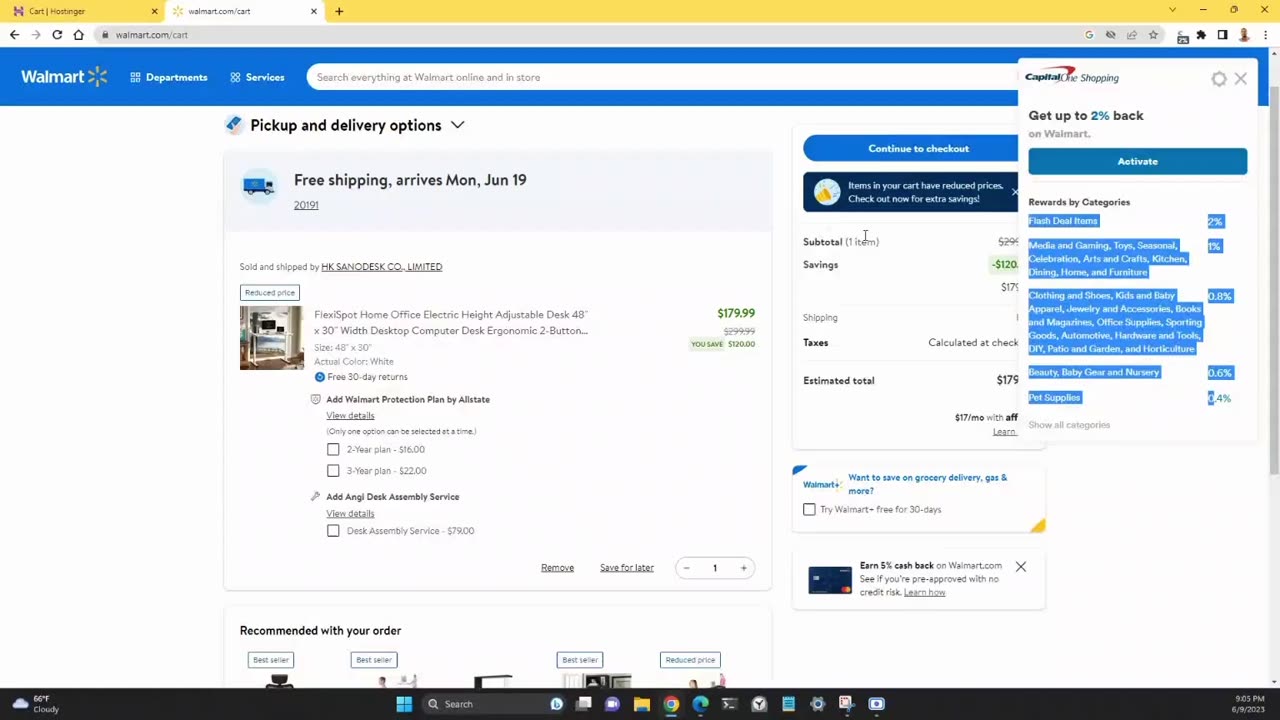The height and width of the screenshot is (720, 1280).
Task: Dismiss the 5% cash back offer
Action: (1020, 567)
